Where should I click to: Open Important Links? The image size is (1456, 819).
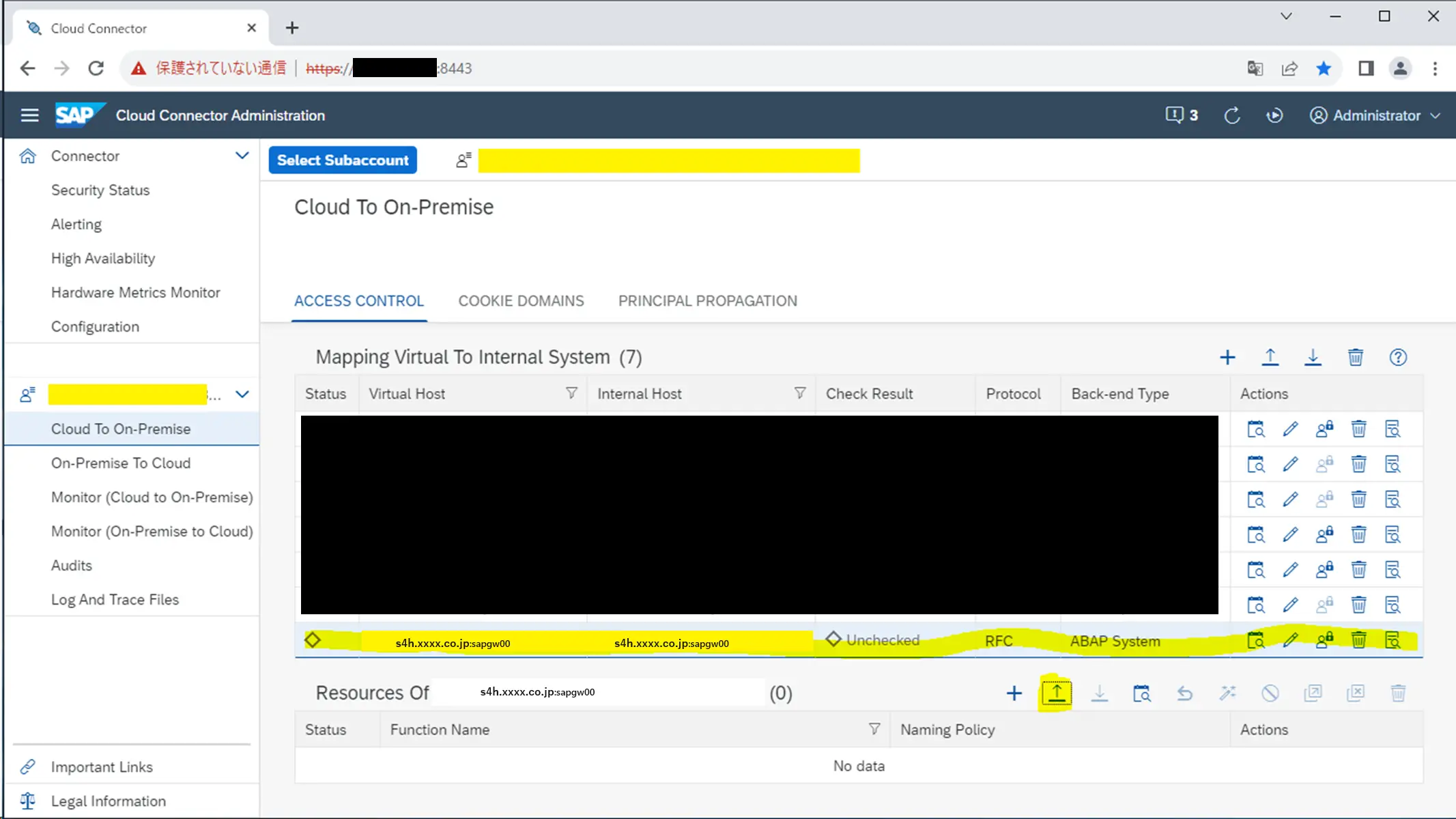click(x=102, y=767)
